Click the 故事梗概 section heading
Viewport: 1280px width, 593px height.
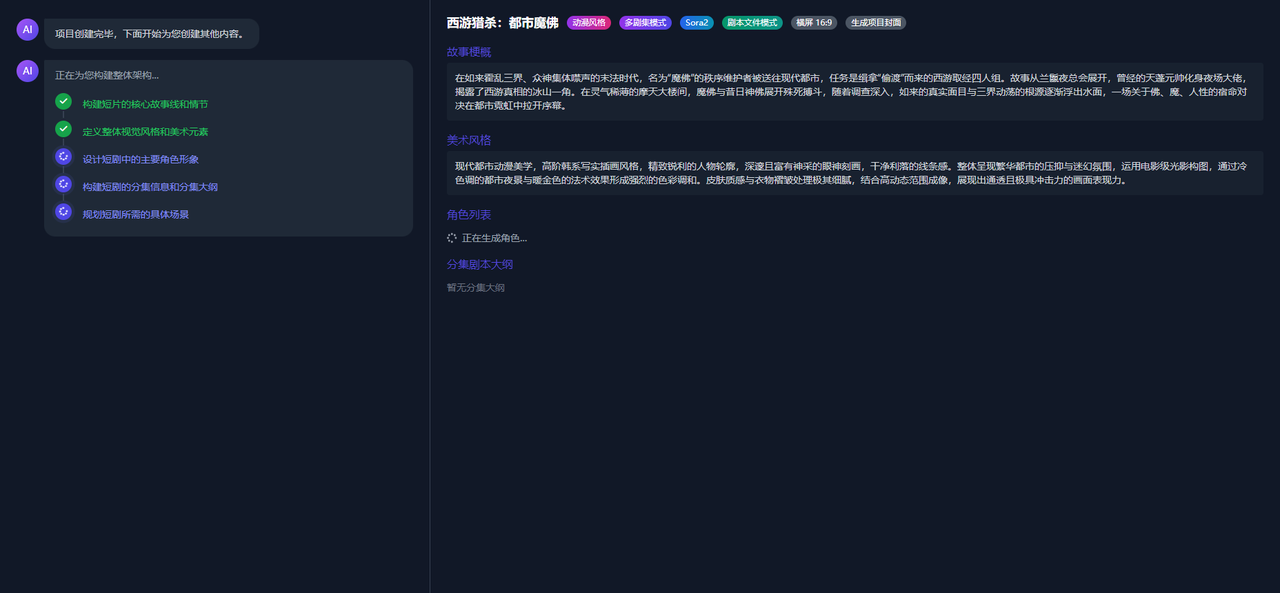[x=469, y=52]
